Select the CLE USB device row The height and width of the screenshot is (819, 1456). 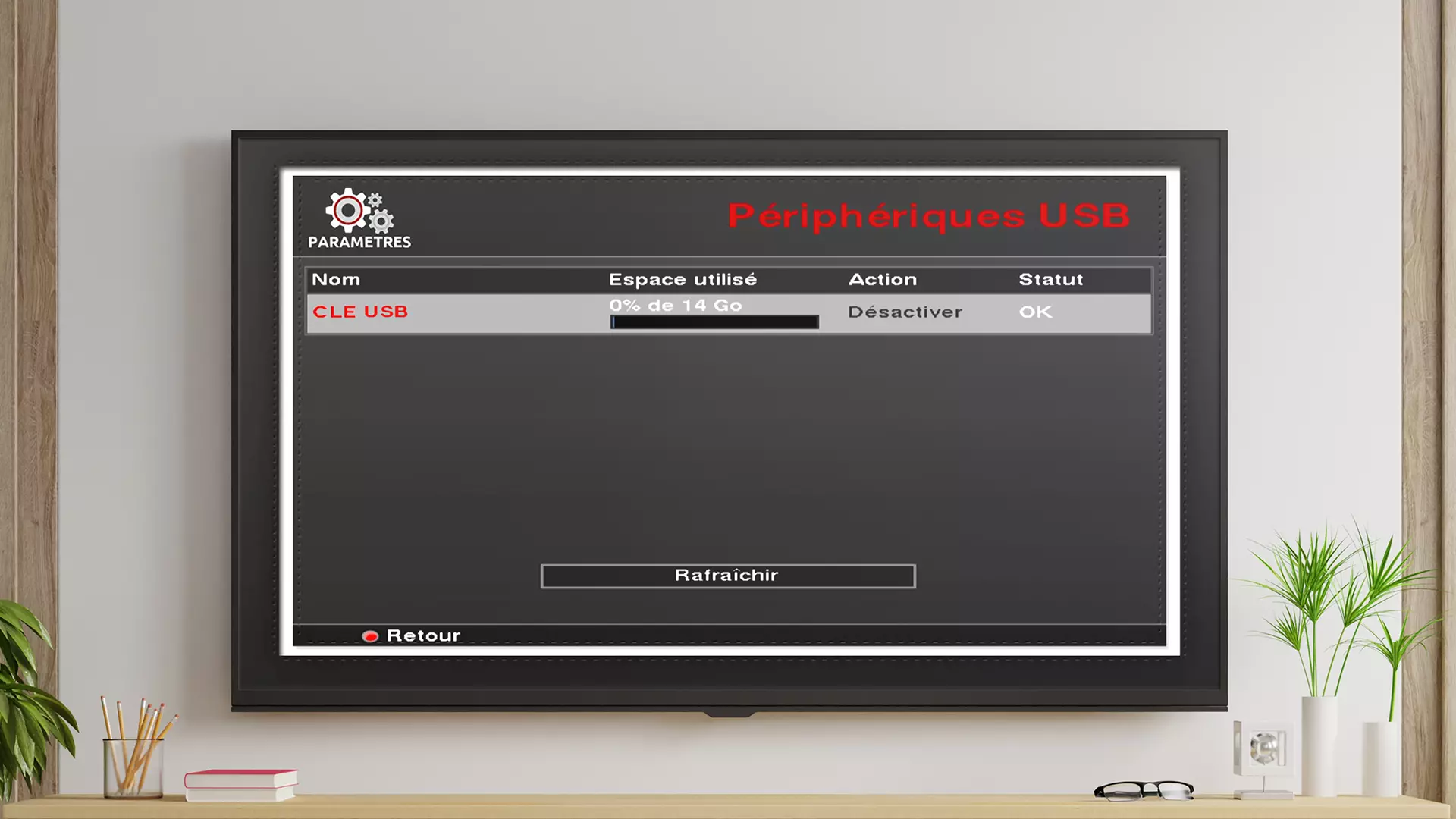[x=727, y=312]
